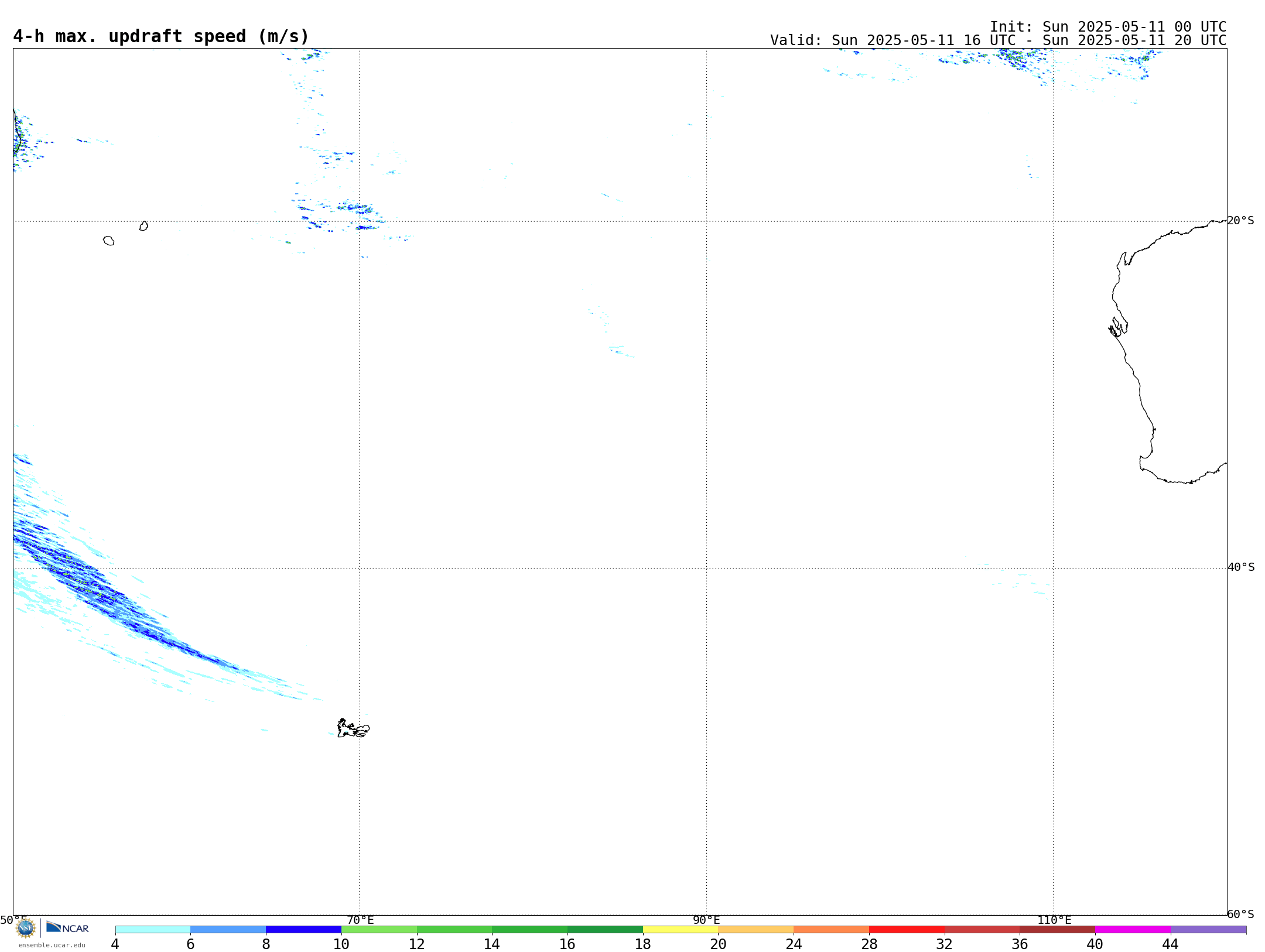Select the light green 10-12 colorbar segment
This screenshot has width=1265, height=952.
[379, 929]
